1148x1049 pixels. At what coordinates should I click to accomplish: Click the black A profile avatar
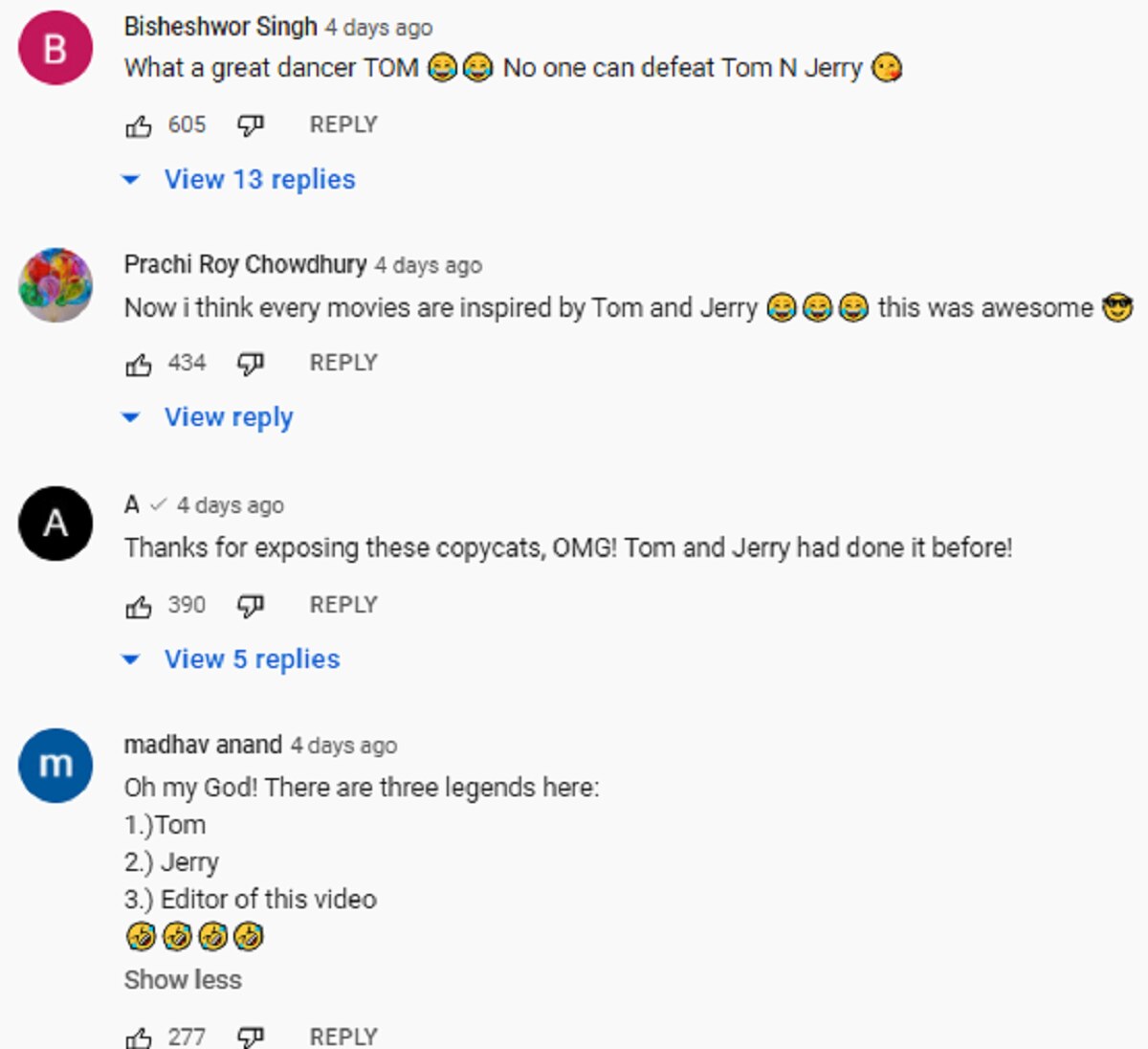point(55,524)
